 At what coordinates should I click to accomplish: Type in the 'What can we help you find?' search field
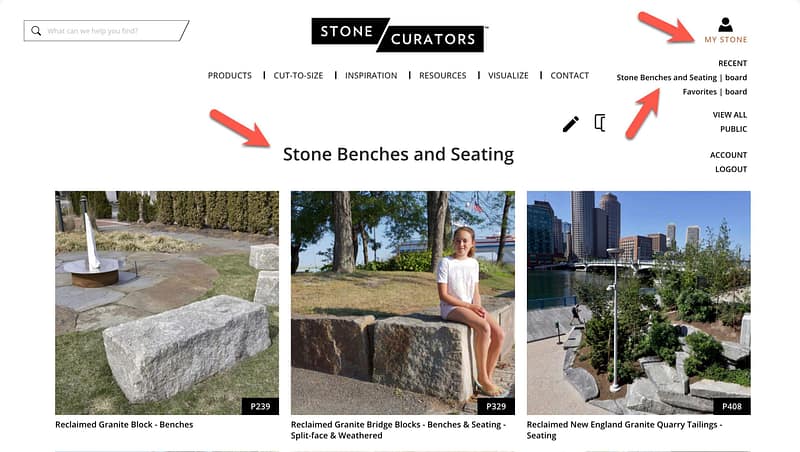[x=110, y=31]
